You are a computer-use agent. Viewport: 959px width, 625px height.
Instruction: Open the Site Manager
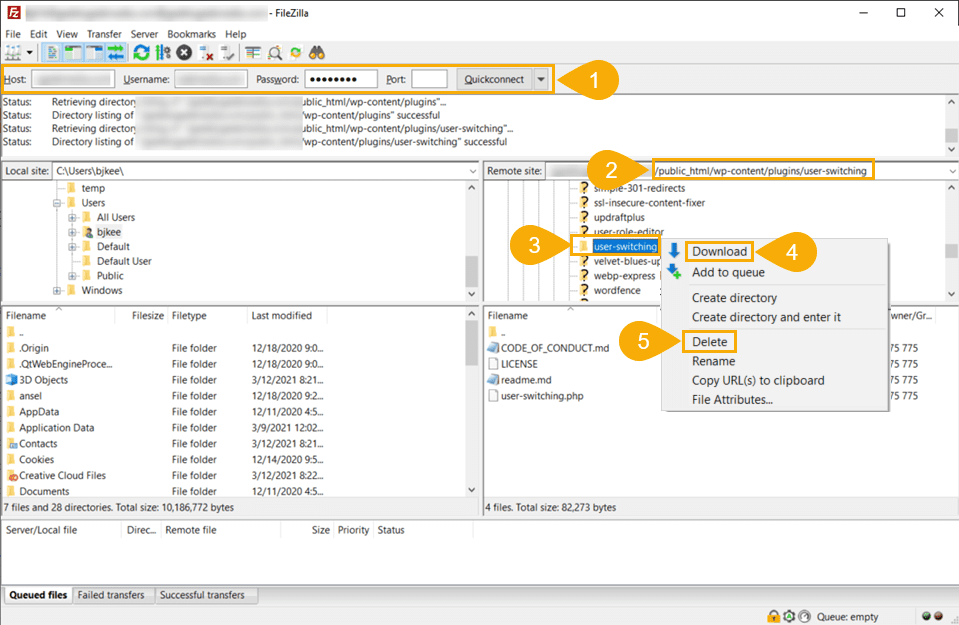pos(13,53)
